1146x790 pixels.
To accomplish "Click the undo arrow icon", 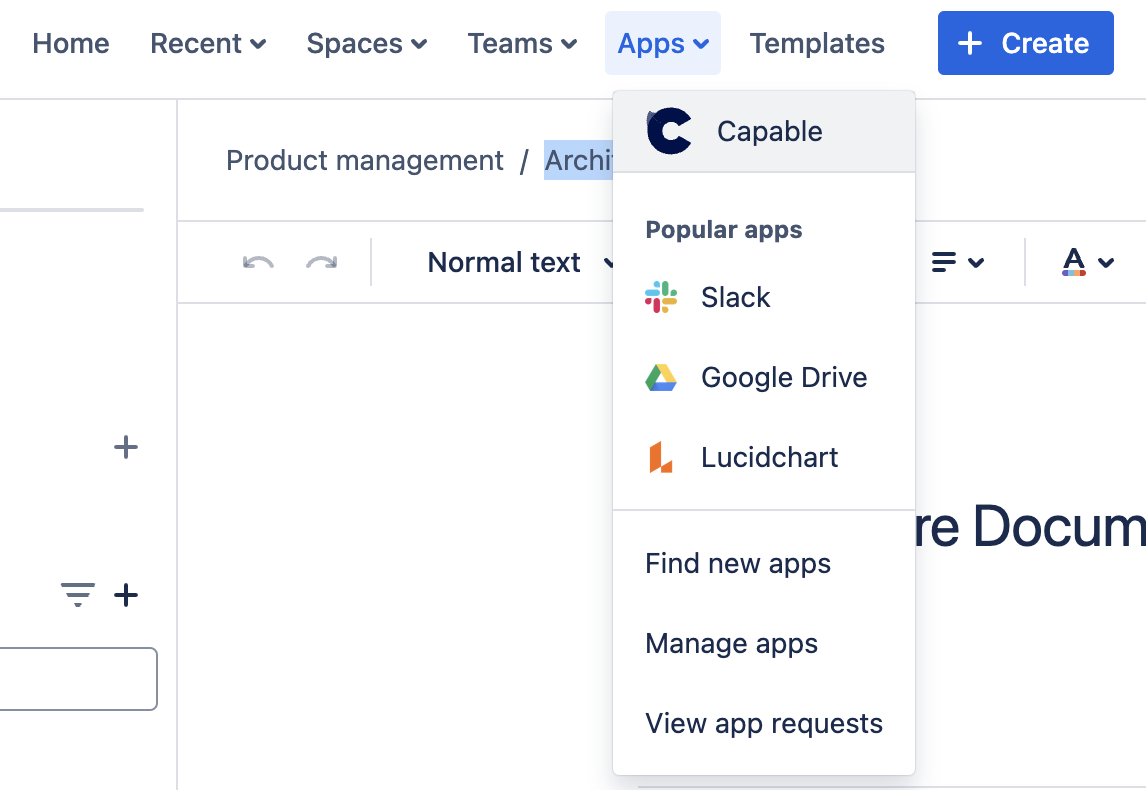I will pos(258,262).
